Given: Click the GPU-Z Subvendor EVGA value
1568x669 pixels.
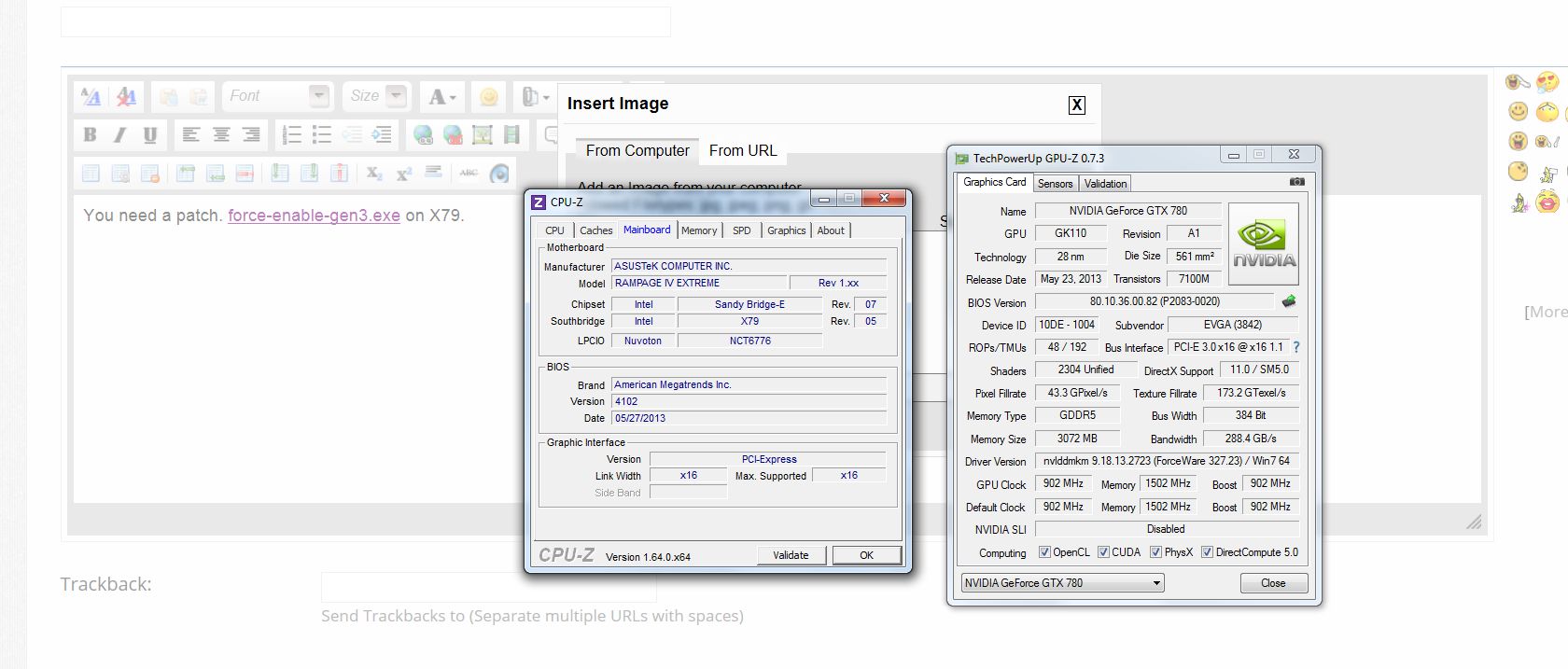Looking at the screenshot, I should [x=1233, y=325].
